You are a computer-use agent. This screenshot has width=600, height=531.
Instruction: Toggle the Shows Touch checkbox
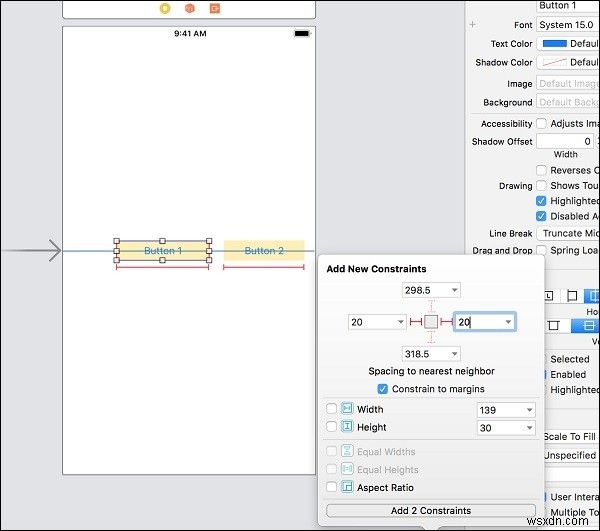coord(541,186)
